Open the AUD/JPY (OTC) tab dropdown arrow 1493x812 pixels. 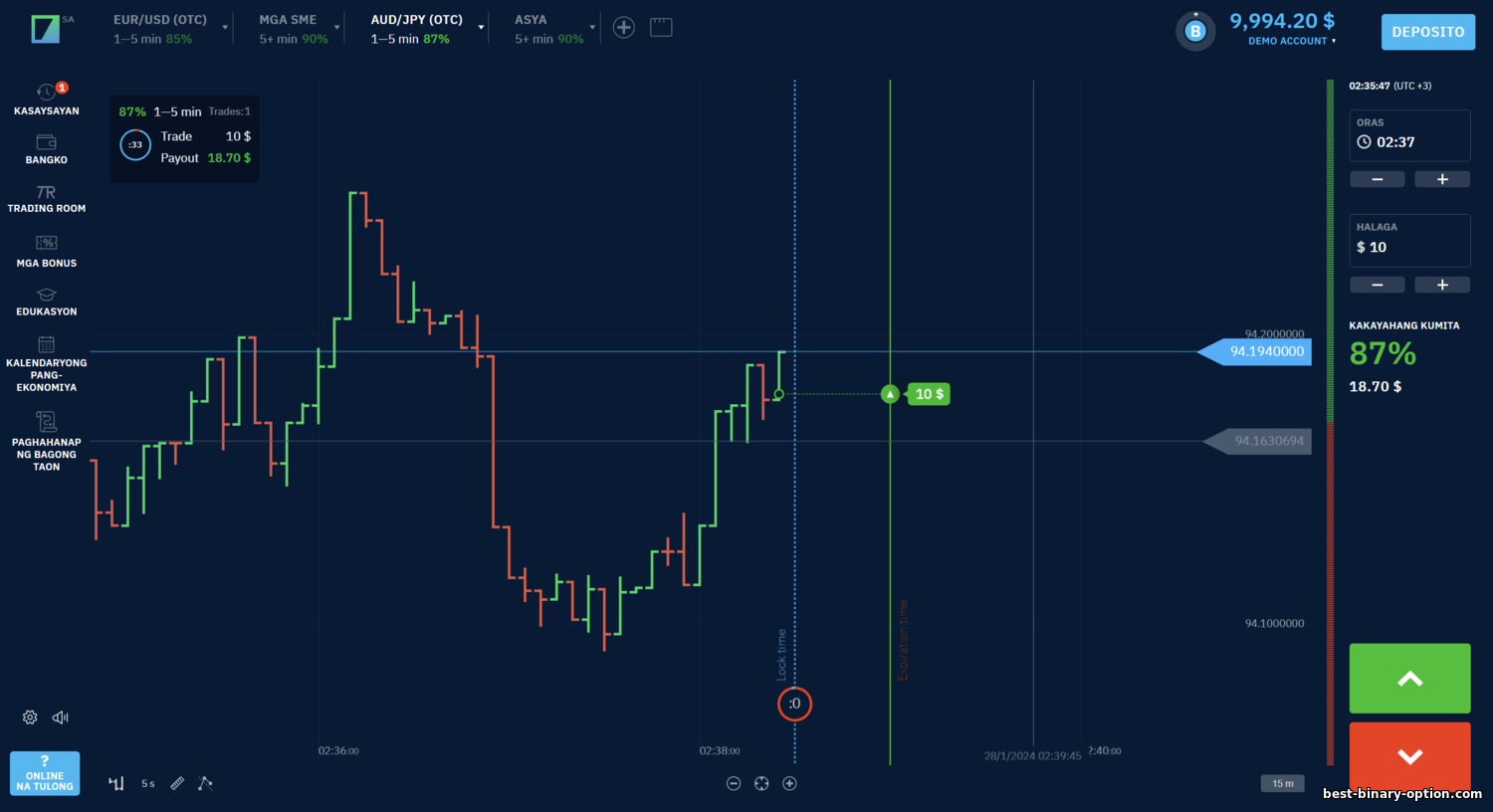(x=481, y=28)
